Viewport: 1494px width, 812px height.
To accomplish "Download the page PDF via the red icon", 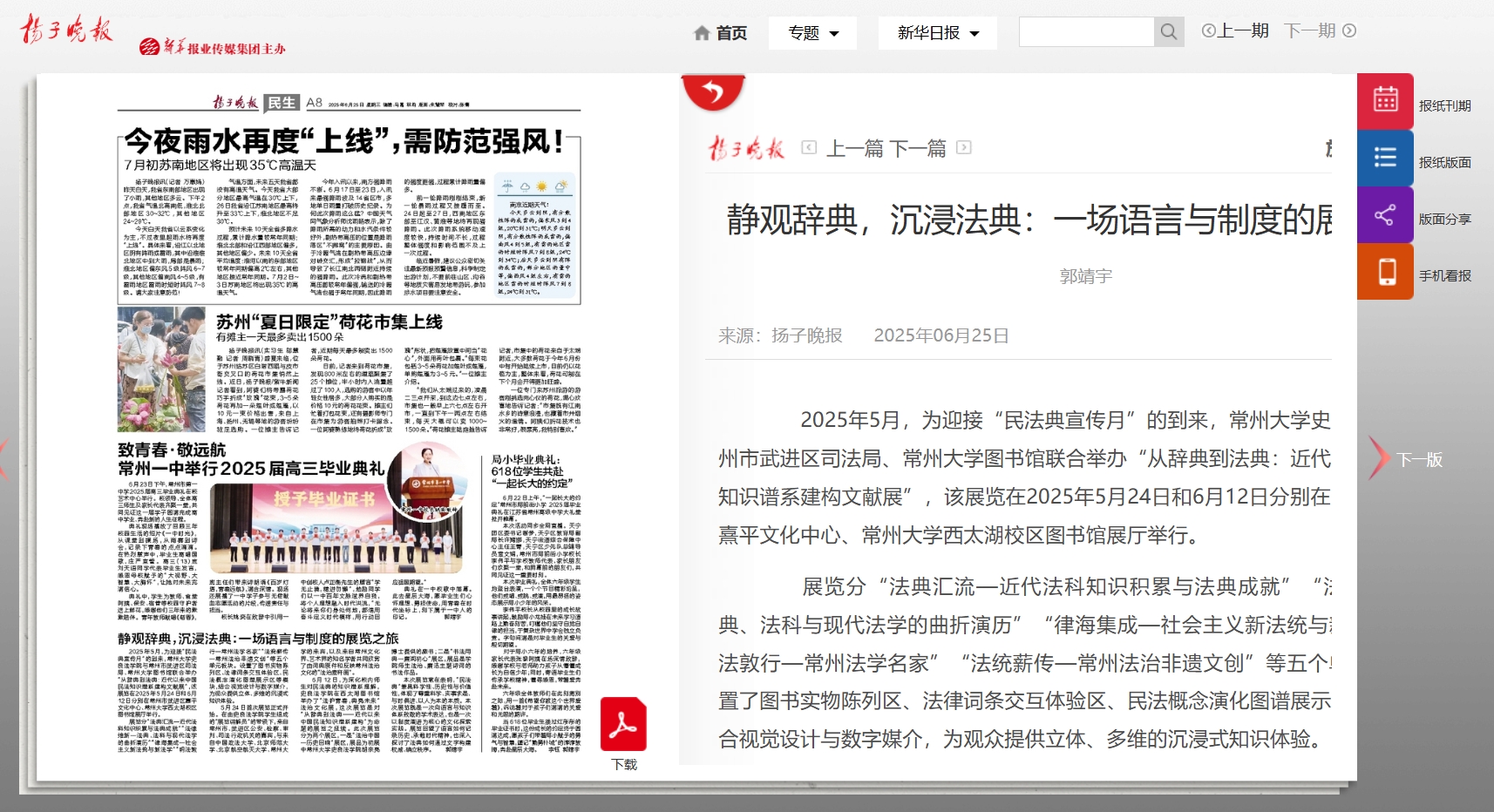I will 623,725.
